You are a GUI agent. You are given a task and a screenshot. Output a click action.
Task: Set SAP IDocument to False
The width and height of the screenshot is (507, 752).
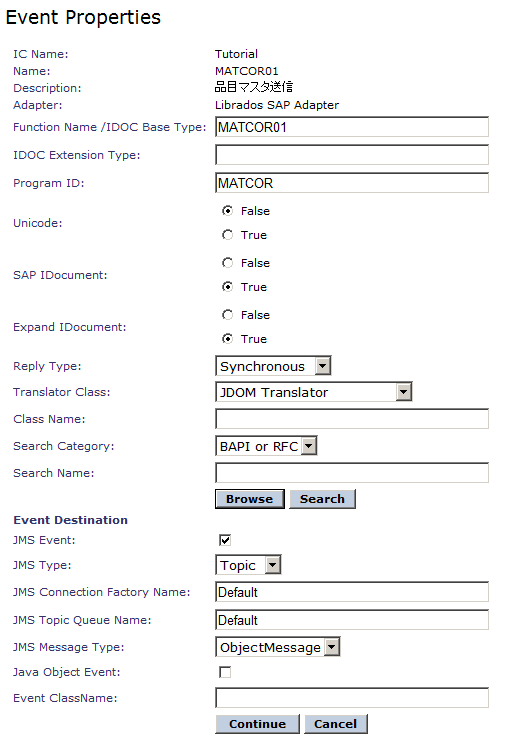point(227,263)
